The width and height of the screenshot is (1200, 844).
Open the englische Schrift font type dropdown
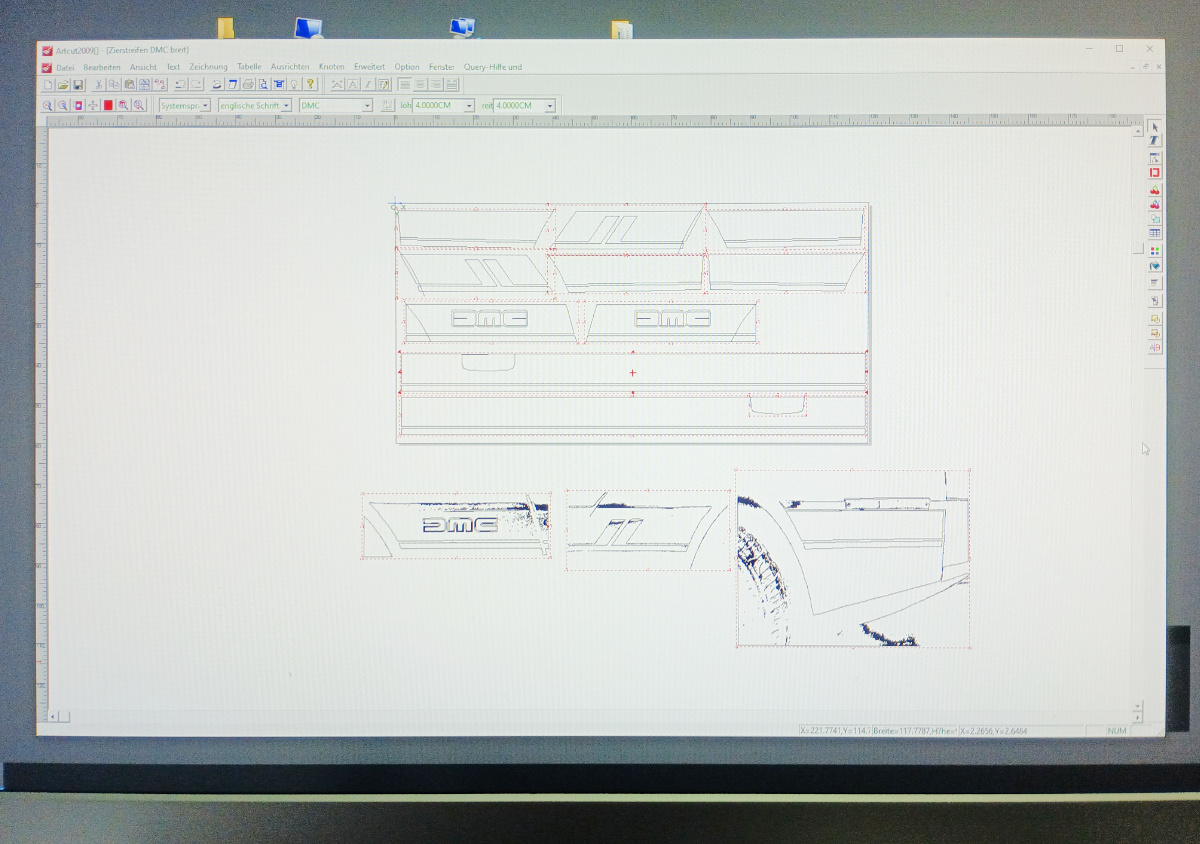pyautogui.click(x=286, y=105)
